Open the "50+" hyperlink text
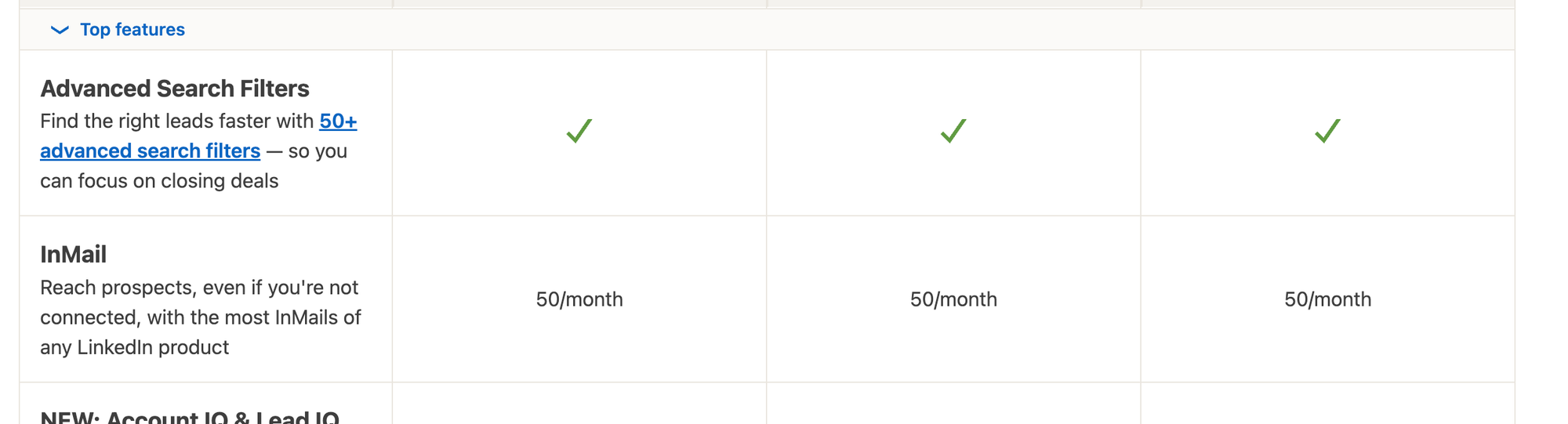The width and height of the screenshot is (1568, 424). coord(338,121)
